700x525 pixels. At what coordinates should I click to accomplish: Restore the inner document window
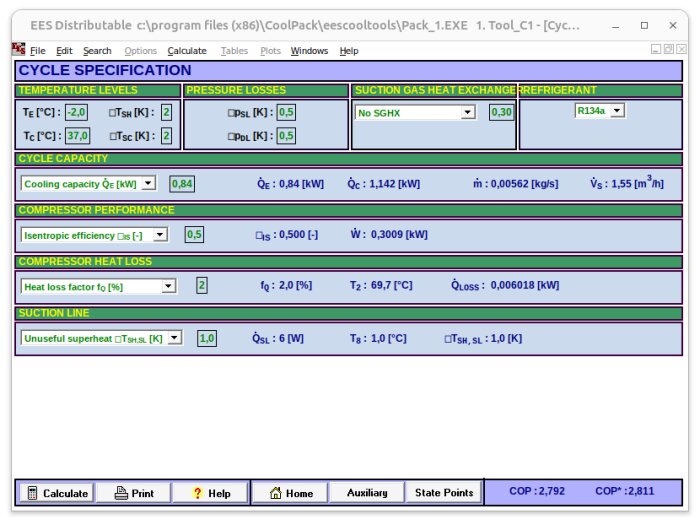point(668,49)
